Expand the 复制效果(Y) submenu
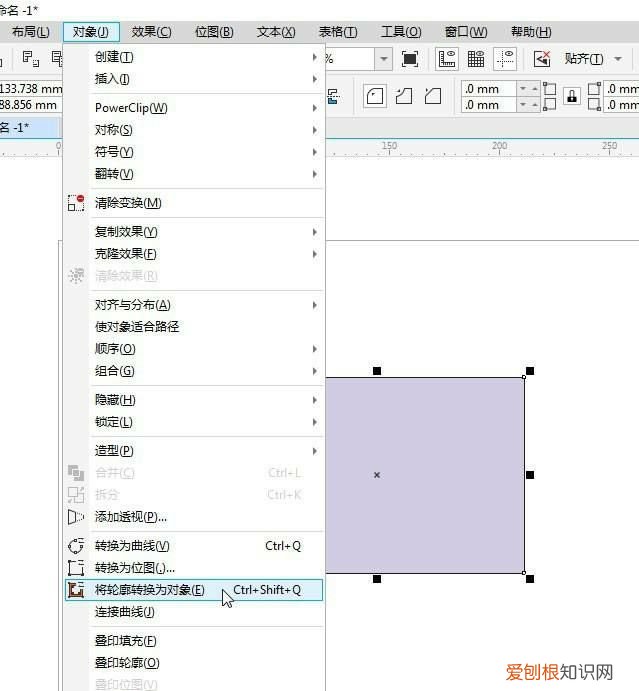Viewport: 639px width, 691px height. point(194,232)
